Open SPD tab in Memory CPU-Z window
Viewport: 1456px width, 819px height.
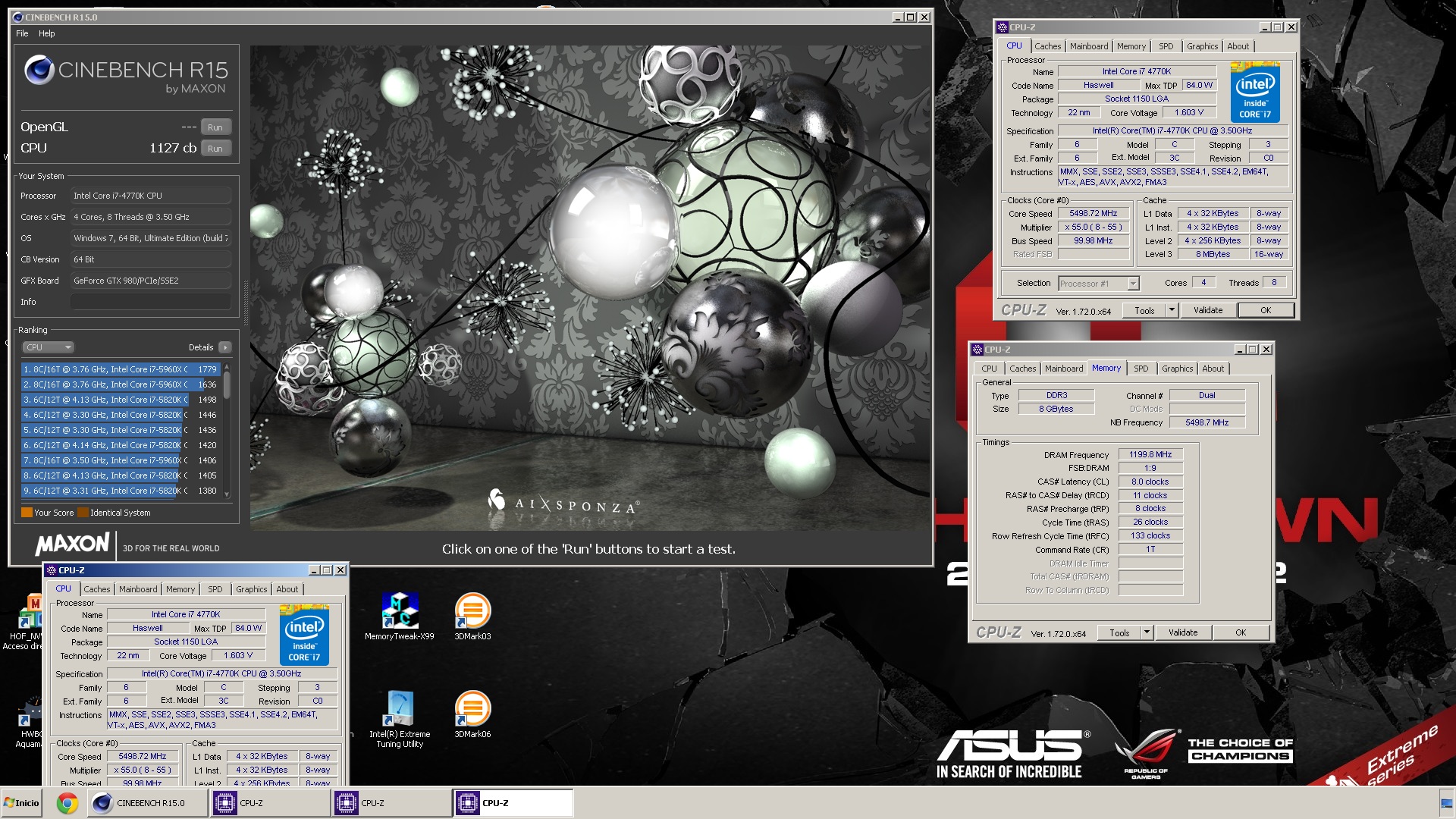pos(1141,369)
